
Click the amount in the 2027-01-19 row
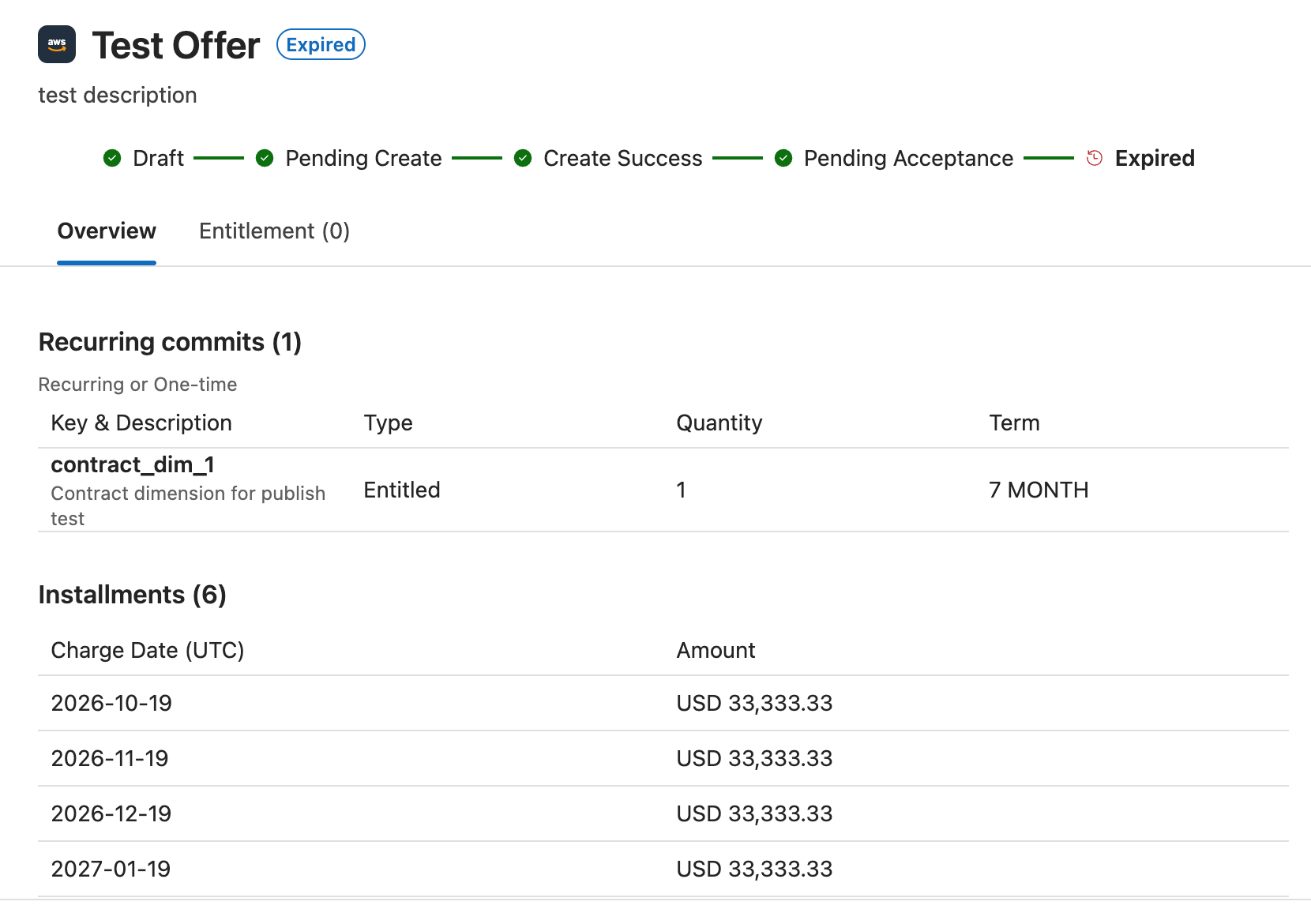point(754,869)
